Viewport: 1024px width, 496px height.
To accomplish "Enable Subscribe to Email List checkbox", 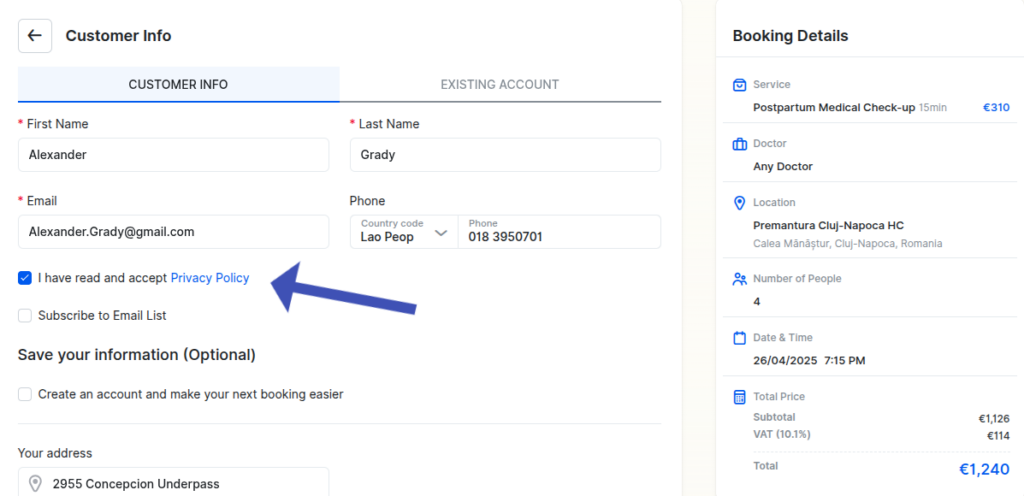I will (x=25, y=315).
